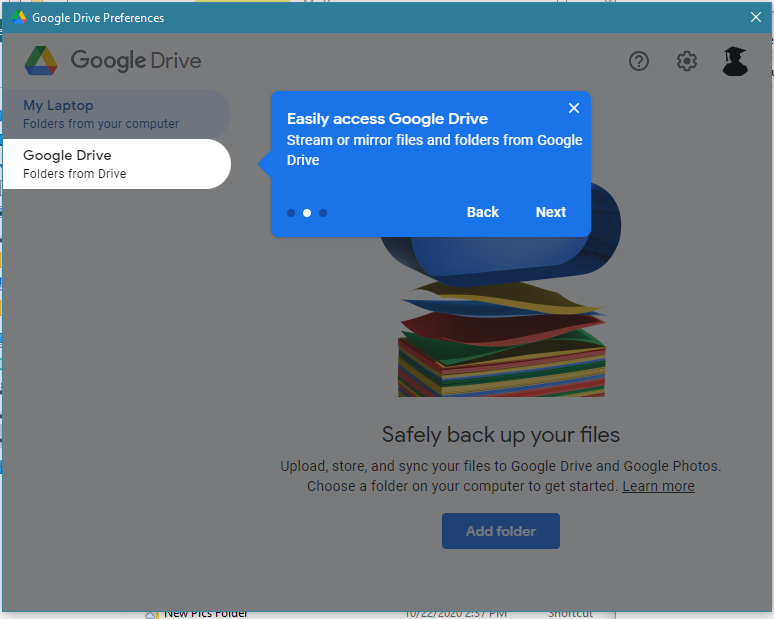Image resolution: width=774 pixels, height=619 pixels.
Task: Click Next in the tour popup
Action: click(x=551, y=212)
